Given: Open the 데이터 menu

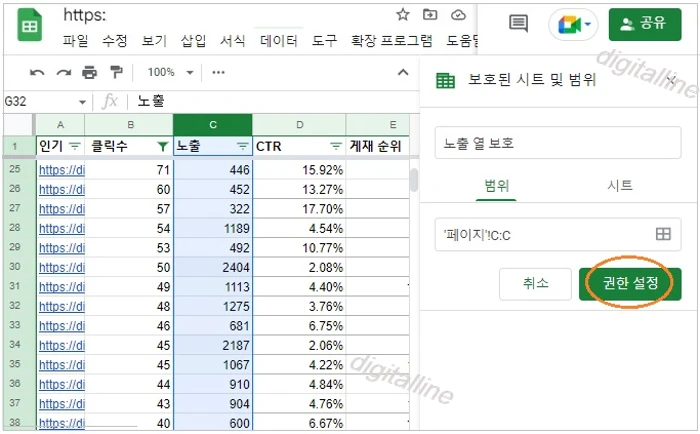Looking at the screenshot, I should [x=279, y=41].
